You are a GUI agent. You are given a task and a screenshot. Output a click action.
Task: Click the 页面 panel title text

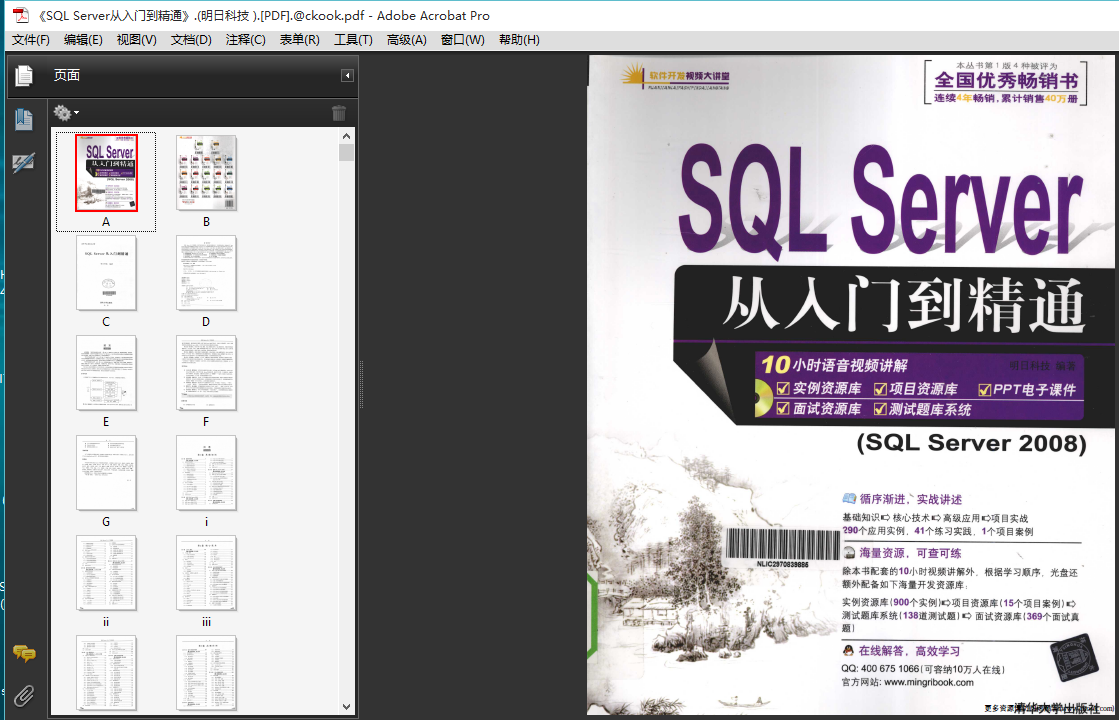[67, 75]
